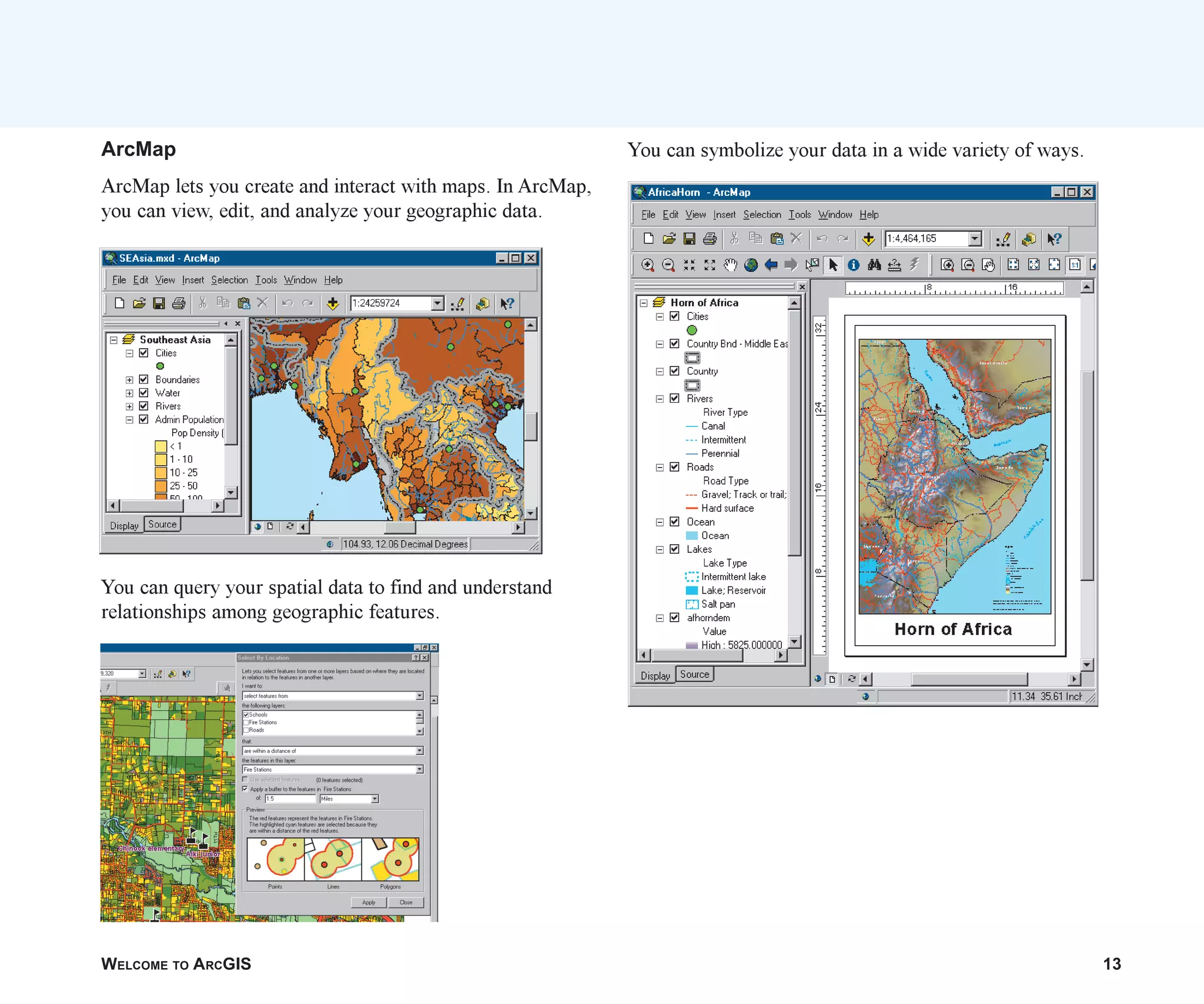Open Insert menu in SEAsia window

(x=193, y=280)
